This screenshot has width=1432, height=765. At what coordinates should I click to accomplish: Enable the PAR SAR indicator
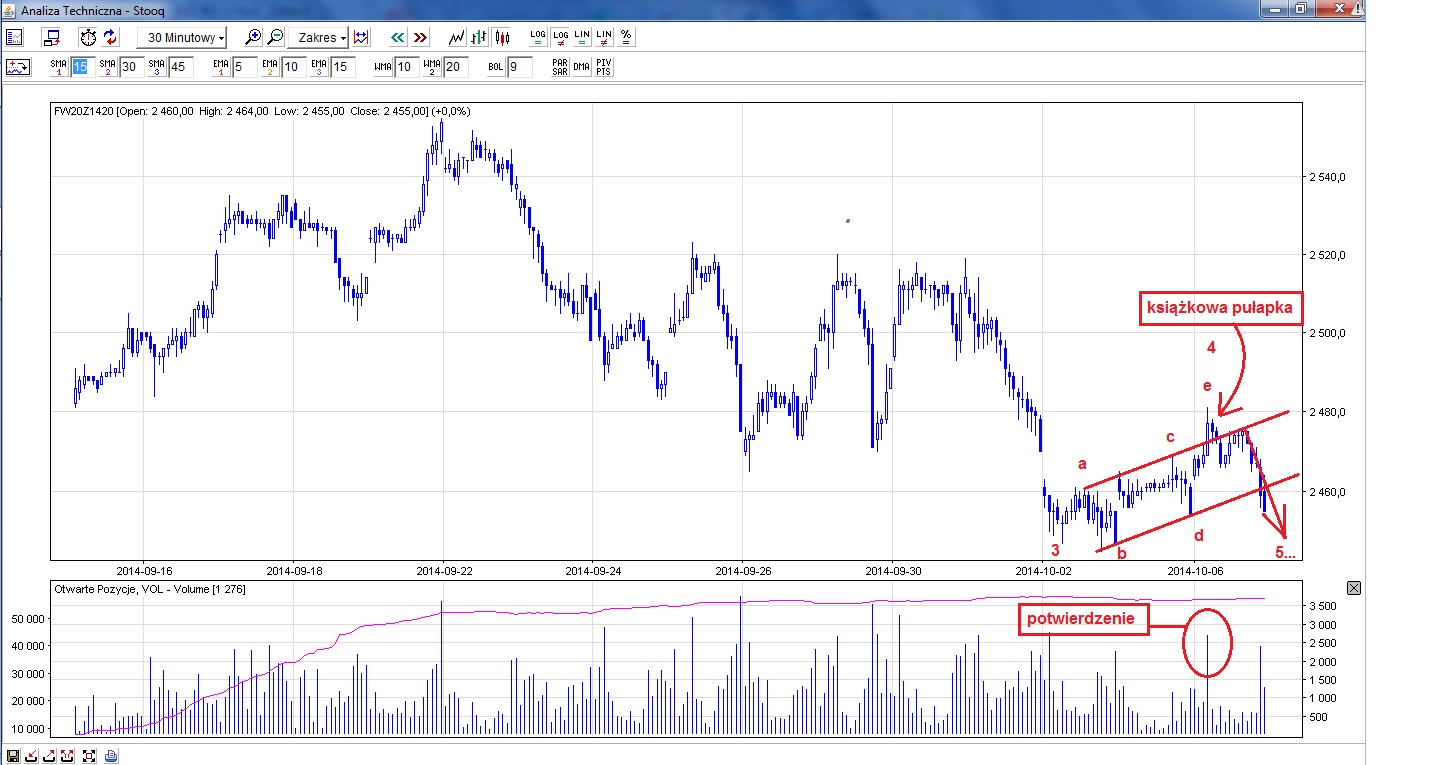560,67
